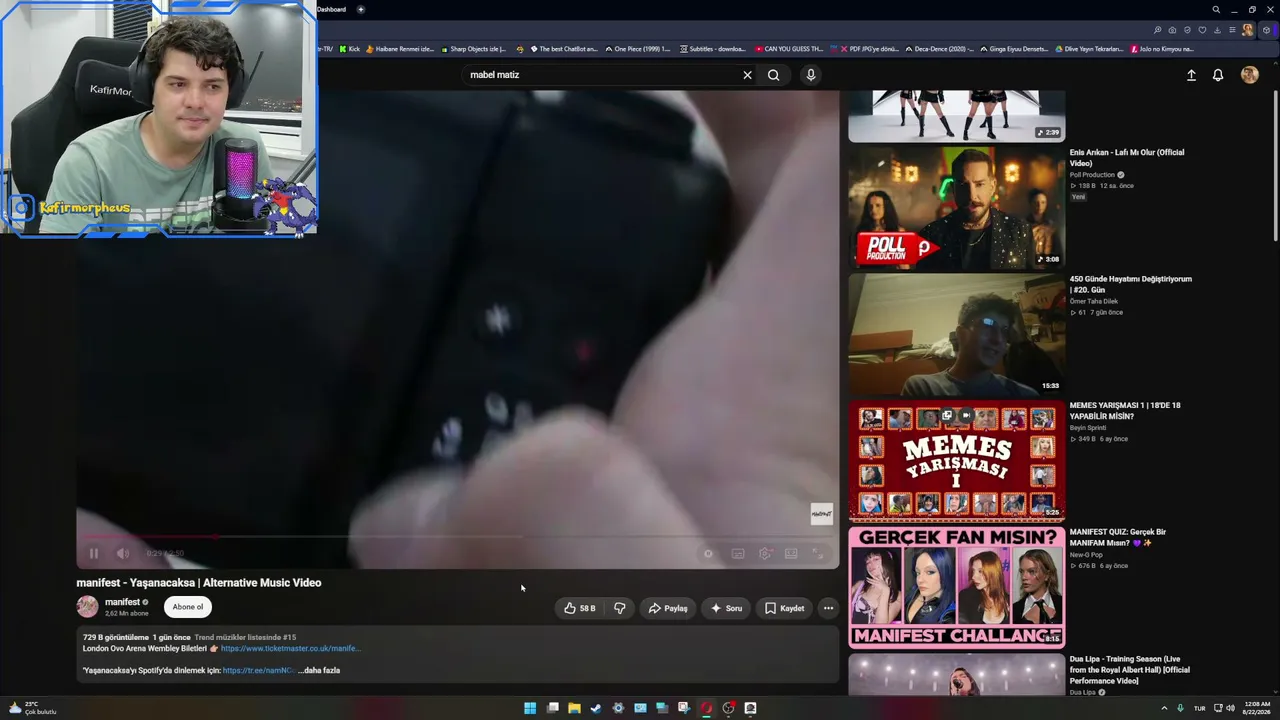Seek on the video progress bar
This screenshot has height=720, width=1280.
(x=457, y=537)
